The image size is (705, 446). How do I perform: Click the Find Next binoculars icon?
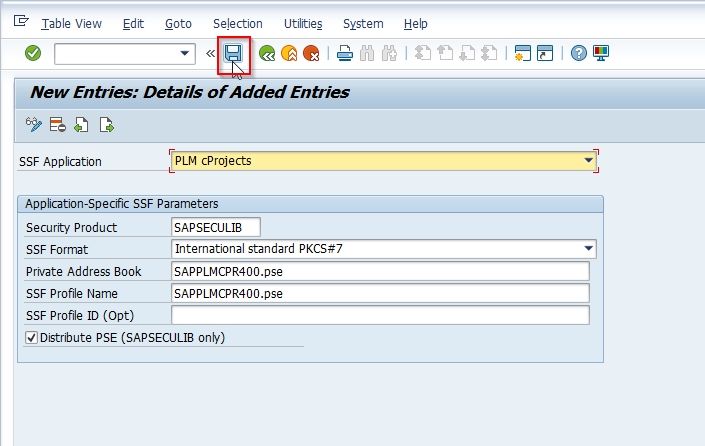tap(389, 54)
